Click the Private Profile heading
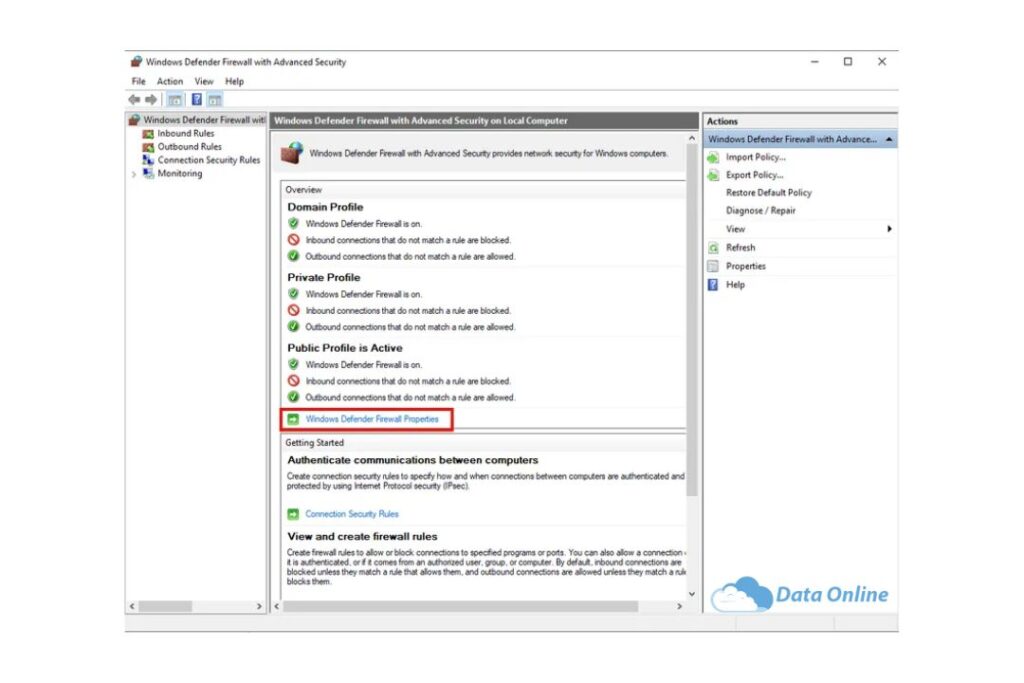Image resolution: width=1024 pixels, height=683 pixels. click(x=323, y=278)
